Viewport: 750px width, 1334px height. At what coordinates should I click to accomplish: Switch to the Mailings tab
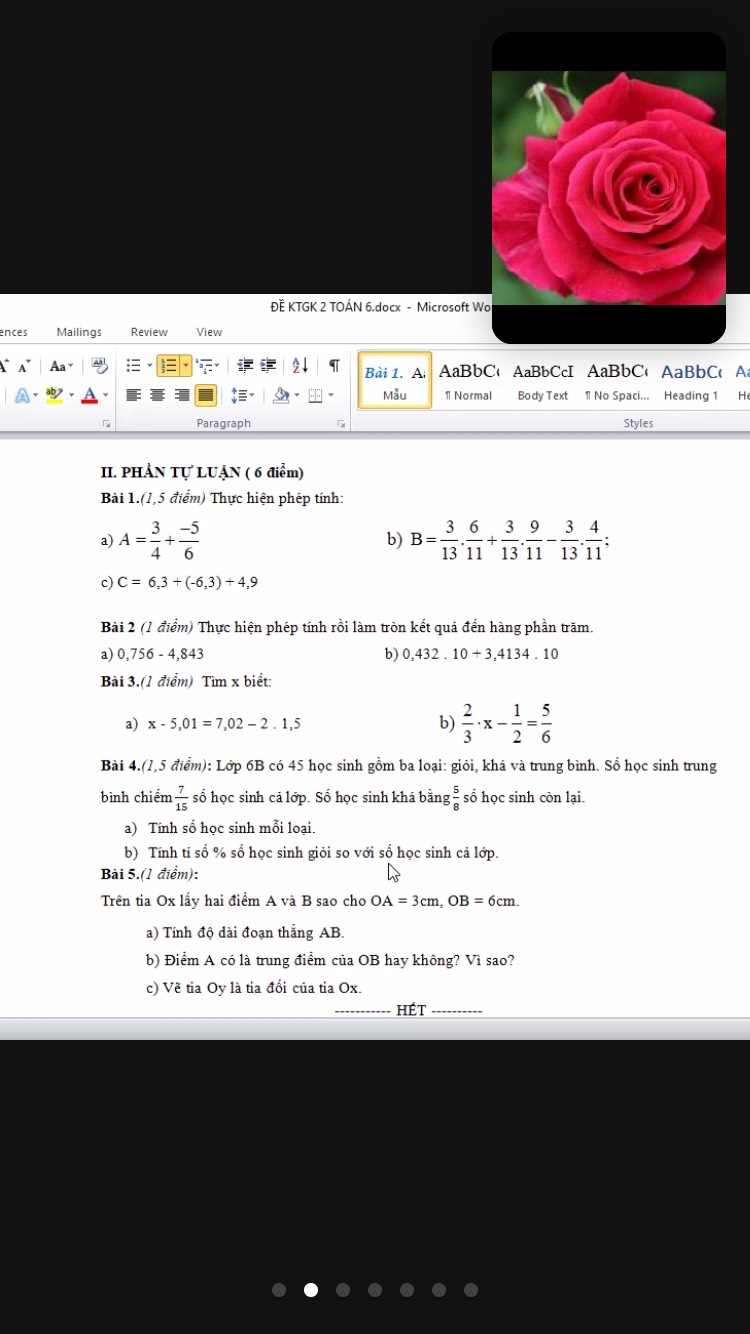coord(79,332)
